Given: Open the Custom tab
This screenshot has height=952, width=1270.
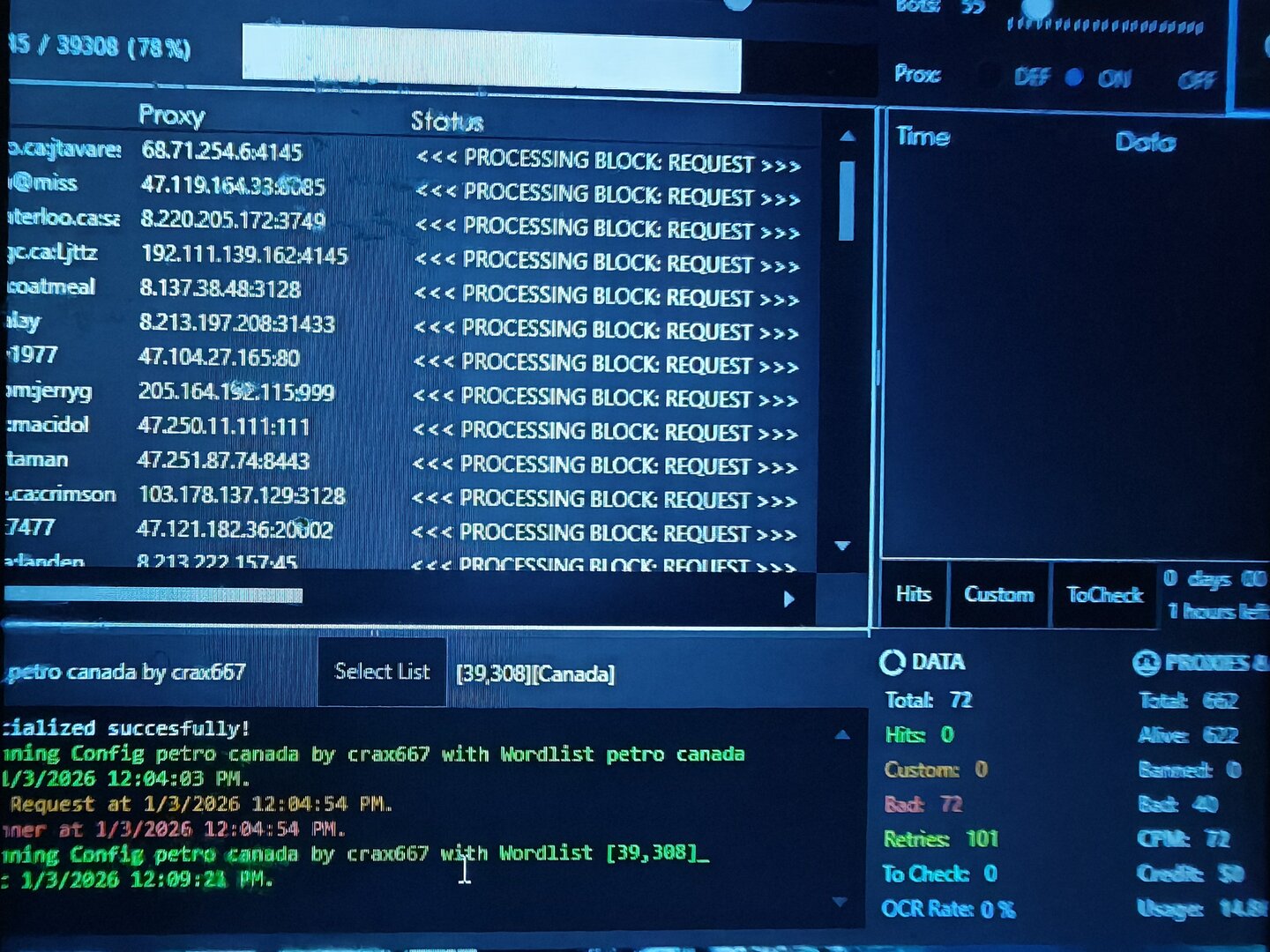Looking at the screenshot, I should (x=998, y=595).
